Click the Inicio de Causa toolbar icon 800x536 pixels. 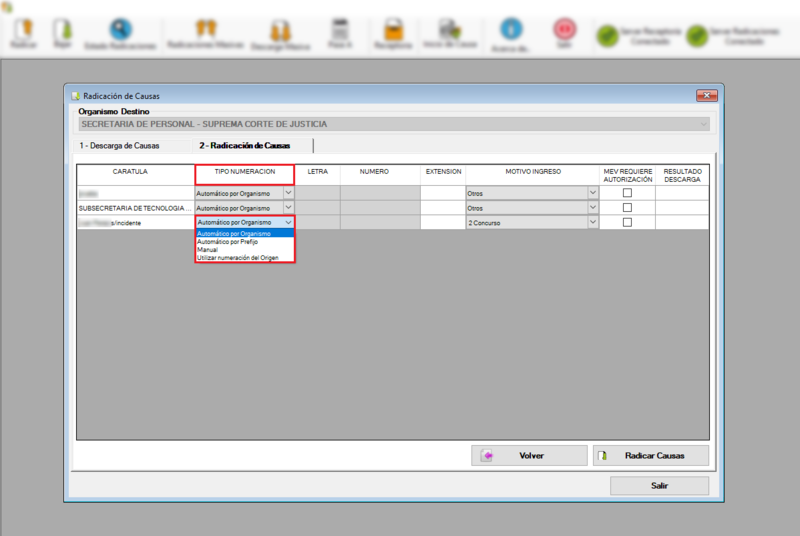point(449,30)
